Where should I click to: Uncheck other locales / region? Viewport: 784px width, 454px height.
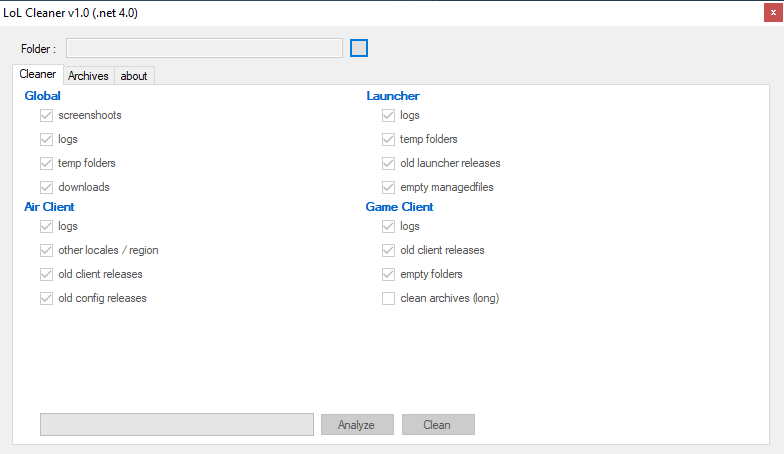point(46,250)
